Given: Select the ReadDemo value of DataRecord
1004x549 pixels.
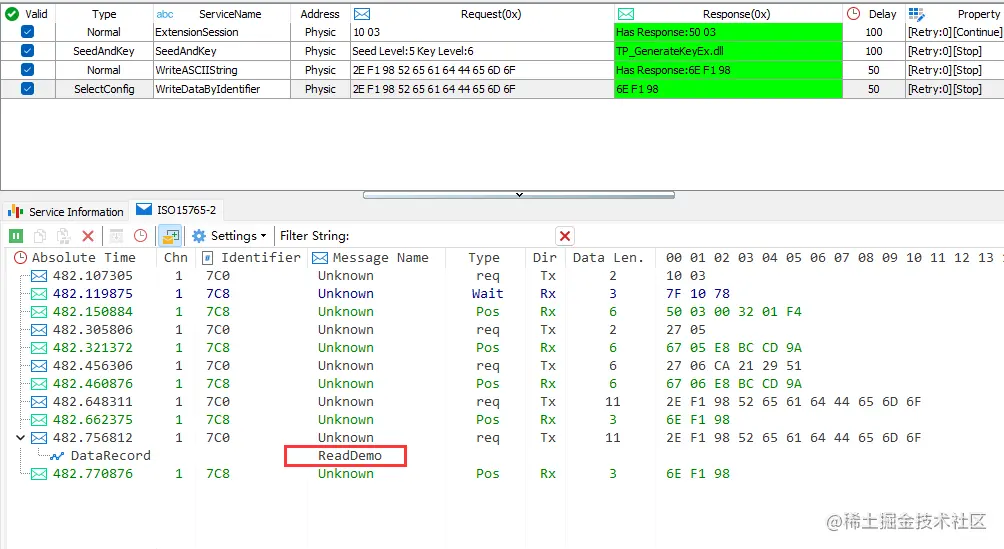Looking at the screenshot, I should [350, 455].
